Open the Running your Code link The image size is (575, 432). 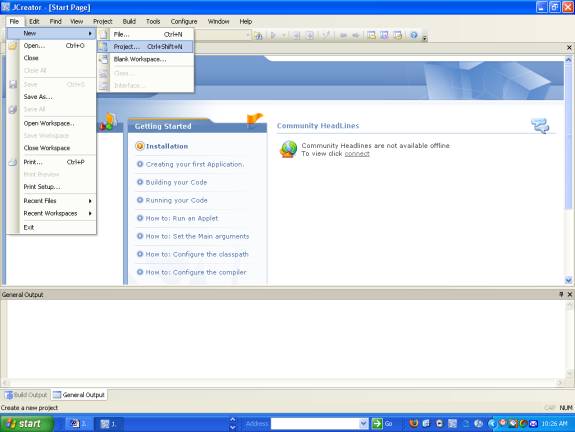pyautogui.click(x=176, y=200)
